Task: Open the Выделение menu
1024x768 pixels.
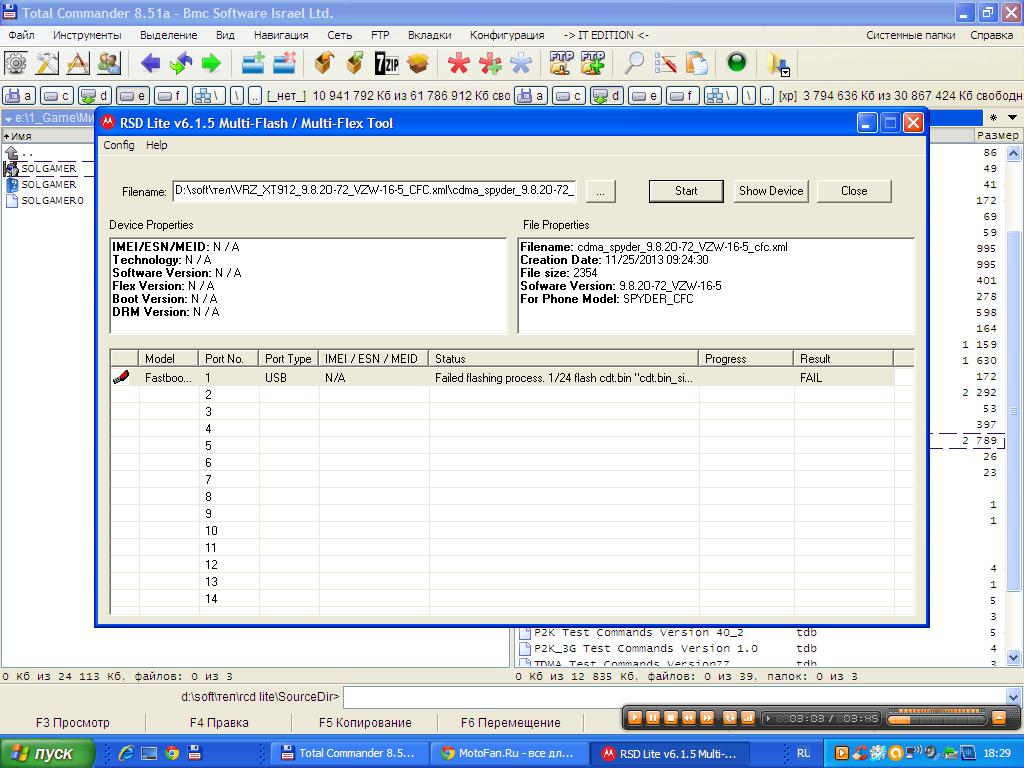Action: pyautogui.click(x=168, y=35)
